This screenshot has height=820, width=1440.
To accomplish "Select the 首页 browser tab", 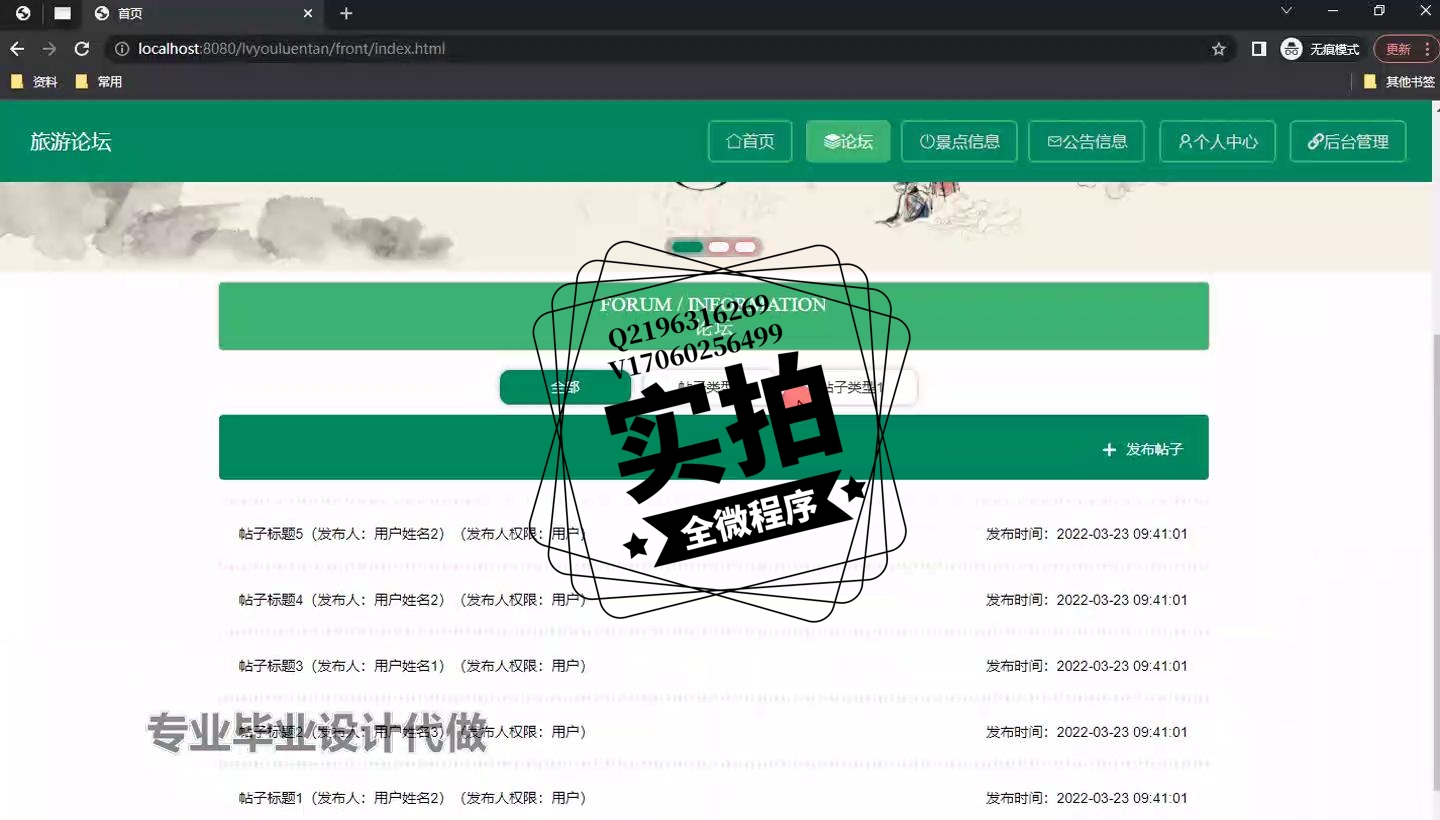I will 204,14.
